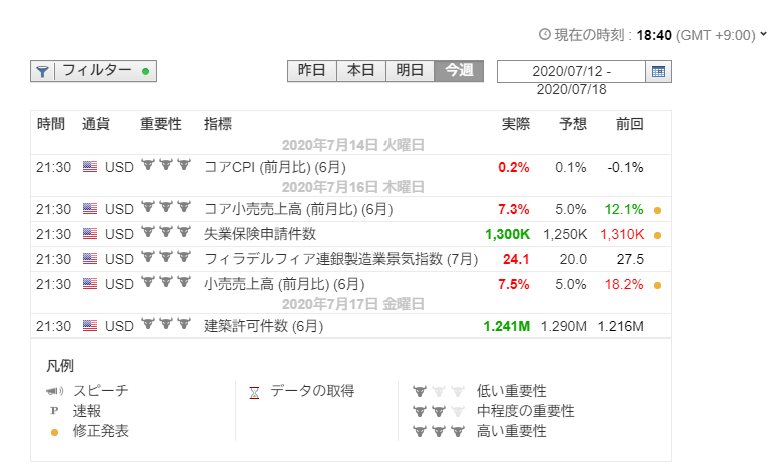This screenshot has height=470, width=778.
Task: Open 失業保険申請件数 indicator details
Action: pyautogui.click(x=260, y=235)
